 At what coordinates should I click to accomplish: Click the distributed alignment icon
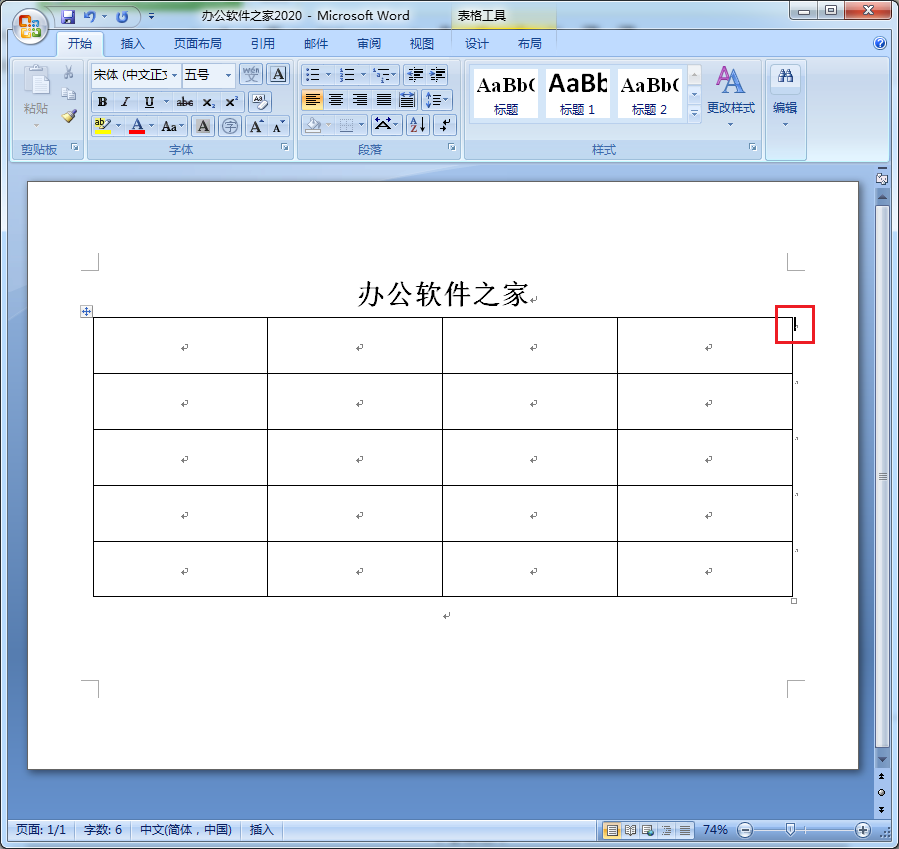coord(406,100)
